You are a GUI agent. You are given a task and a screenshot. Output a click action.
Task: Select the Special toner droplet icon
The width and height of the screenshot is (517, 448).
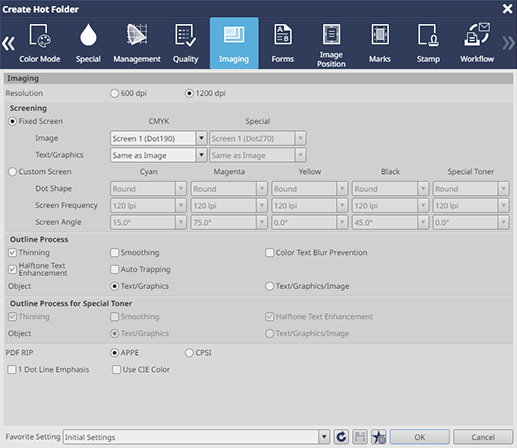click(88, 35)
